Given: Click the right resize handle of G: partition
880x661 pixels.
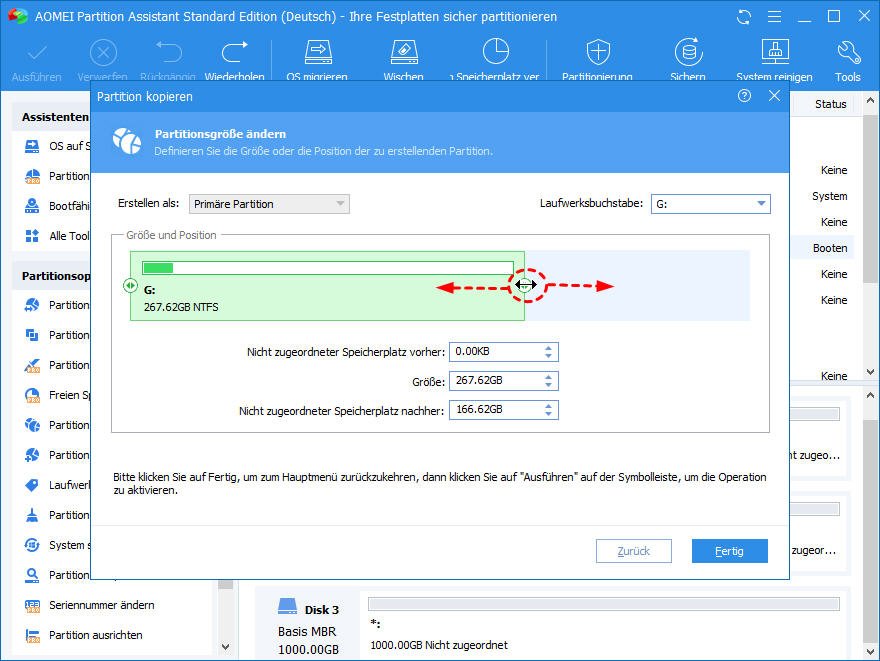Looking at the screenshot, I should [525, 285].
